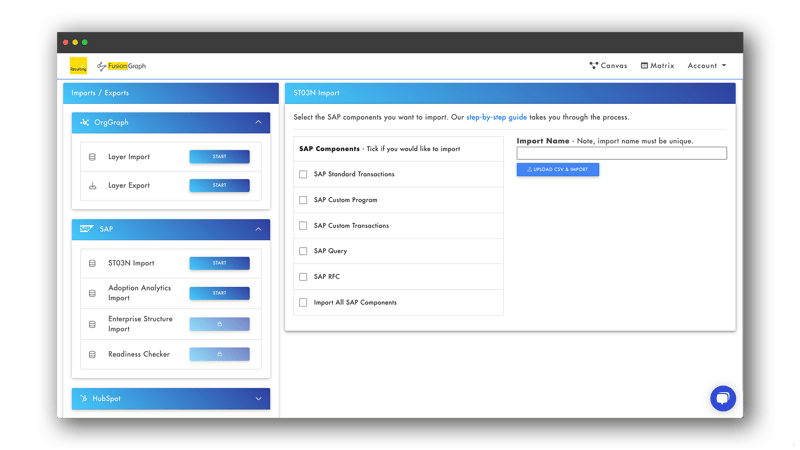Click the SAP Query label
Viewport: 800px width, 450px height.
[x=330, y=251]
